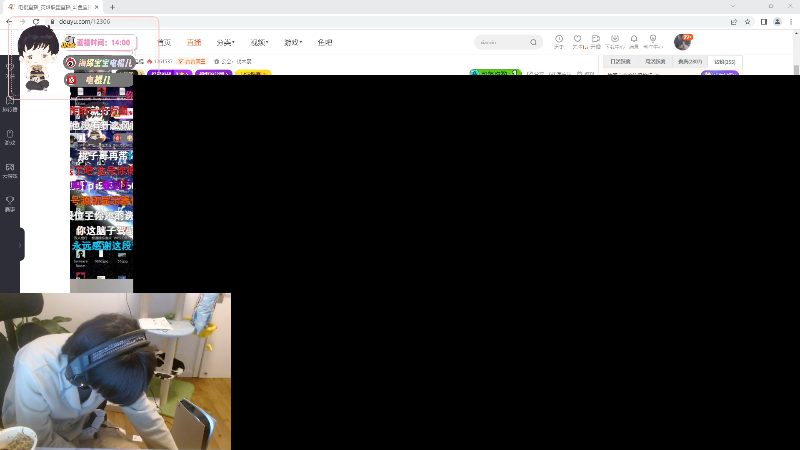Open a new browser tab
This screenshot has height=450, width=800.
coord(112,7)
